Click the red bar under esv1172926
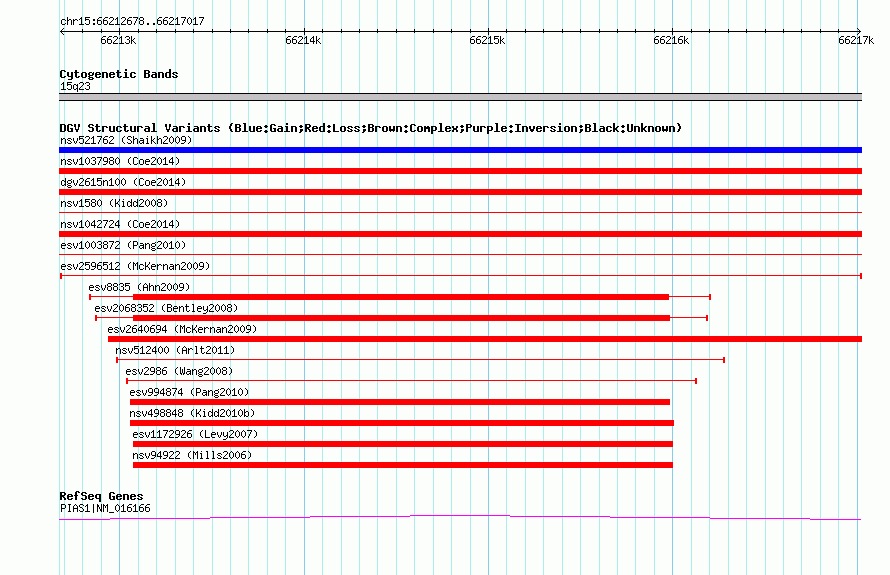 pos(402,444)
